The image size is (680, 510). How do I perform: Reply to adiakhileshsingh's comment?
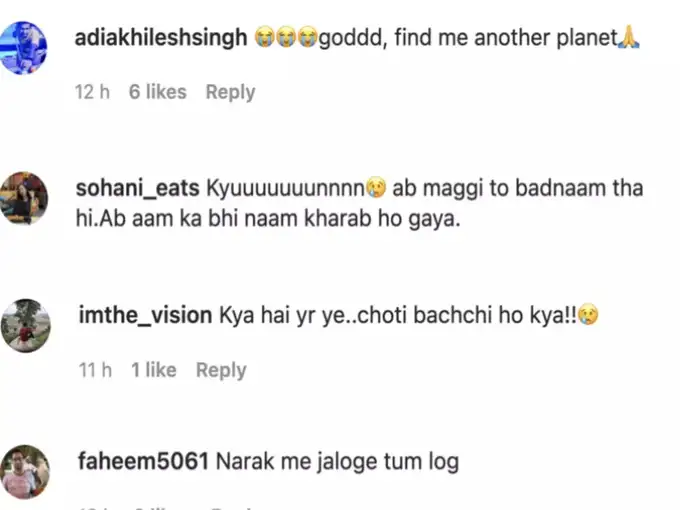click(x=230, y=92)
